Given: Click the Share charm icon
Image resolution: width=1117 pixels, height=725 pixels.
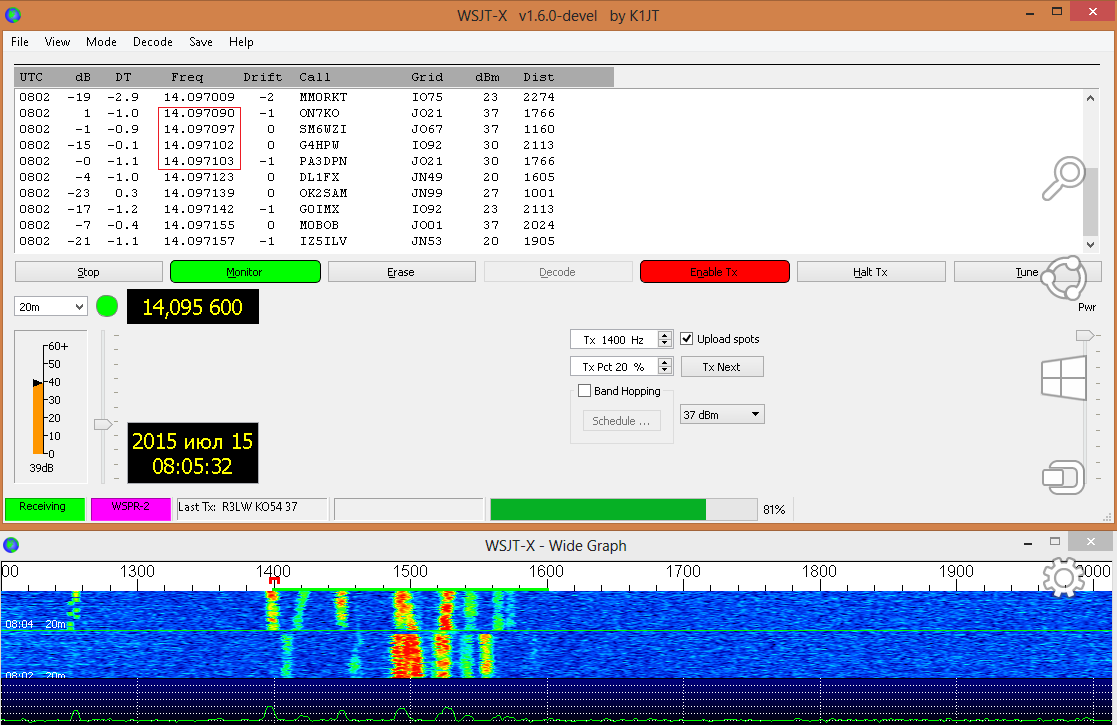Looking at the screenshot, I should (x=1062, y=279).
